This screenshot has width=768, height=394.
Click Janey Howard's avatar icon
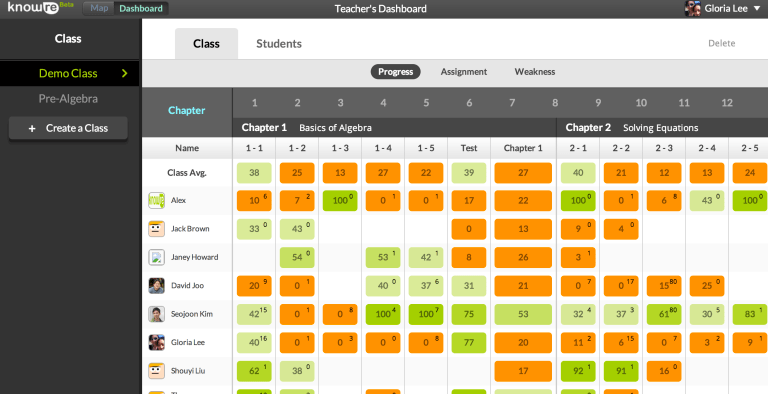tap(156, 257)
